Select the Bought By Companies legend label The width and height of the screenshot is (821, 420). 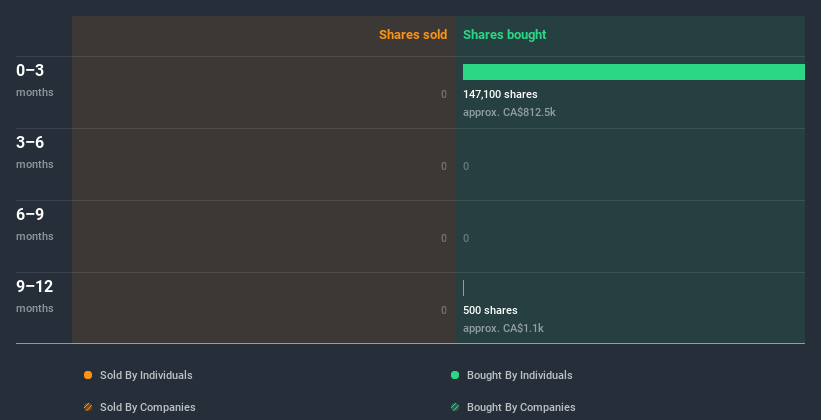click(521, 407)
